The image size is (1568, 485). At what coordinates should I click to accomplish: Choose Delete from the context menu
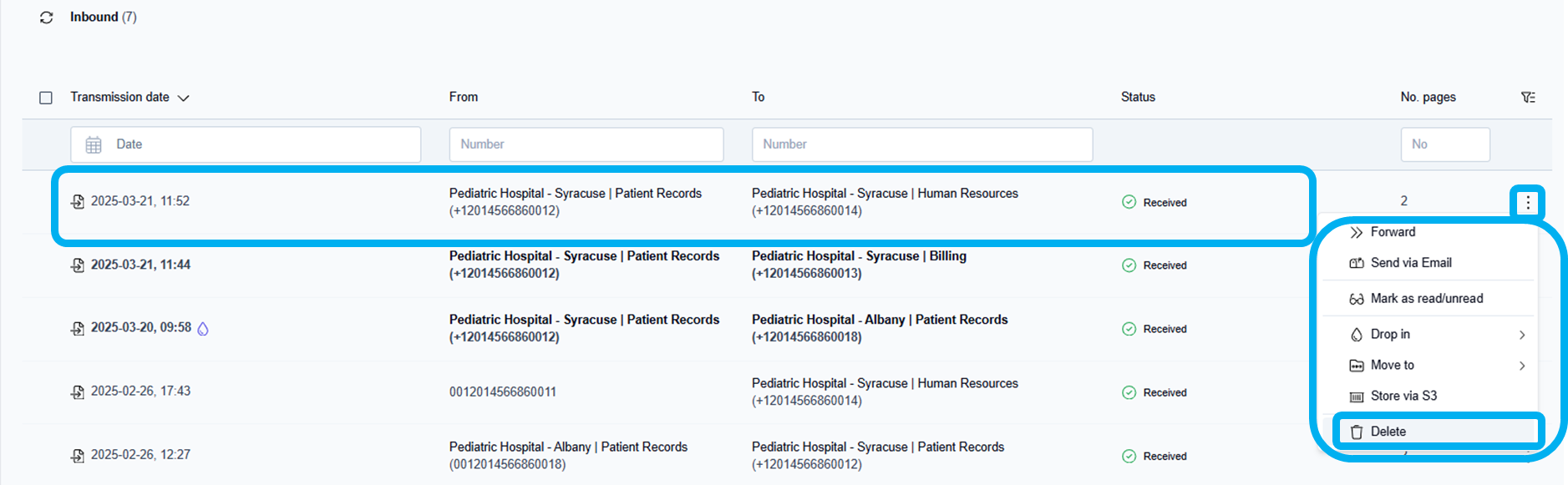[1388, 432]
